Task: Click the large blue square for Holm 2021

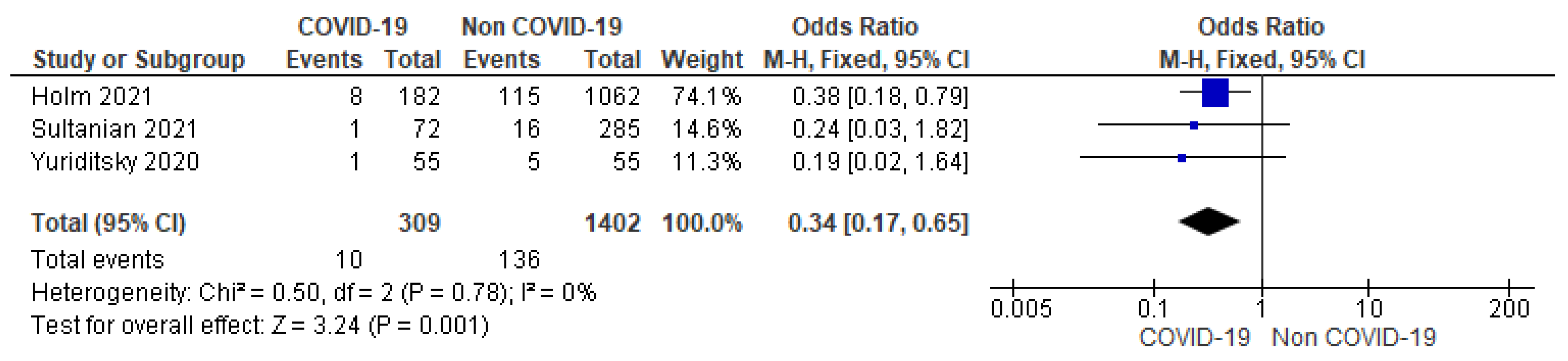Action: tap(1215, 92)
